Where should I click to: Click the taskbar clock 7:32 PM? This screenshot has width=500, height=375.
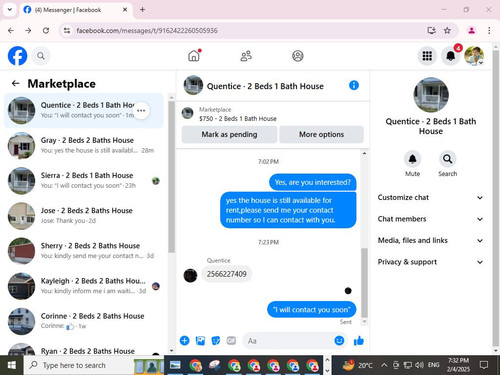click(458, 365)
